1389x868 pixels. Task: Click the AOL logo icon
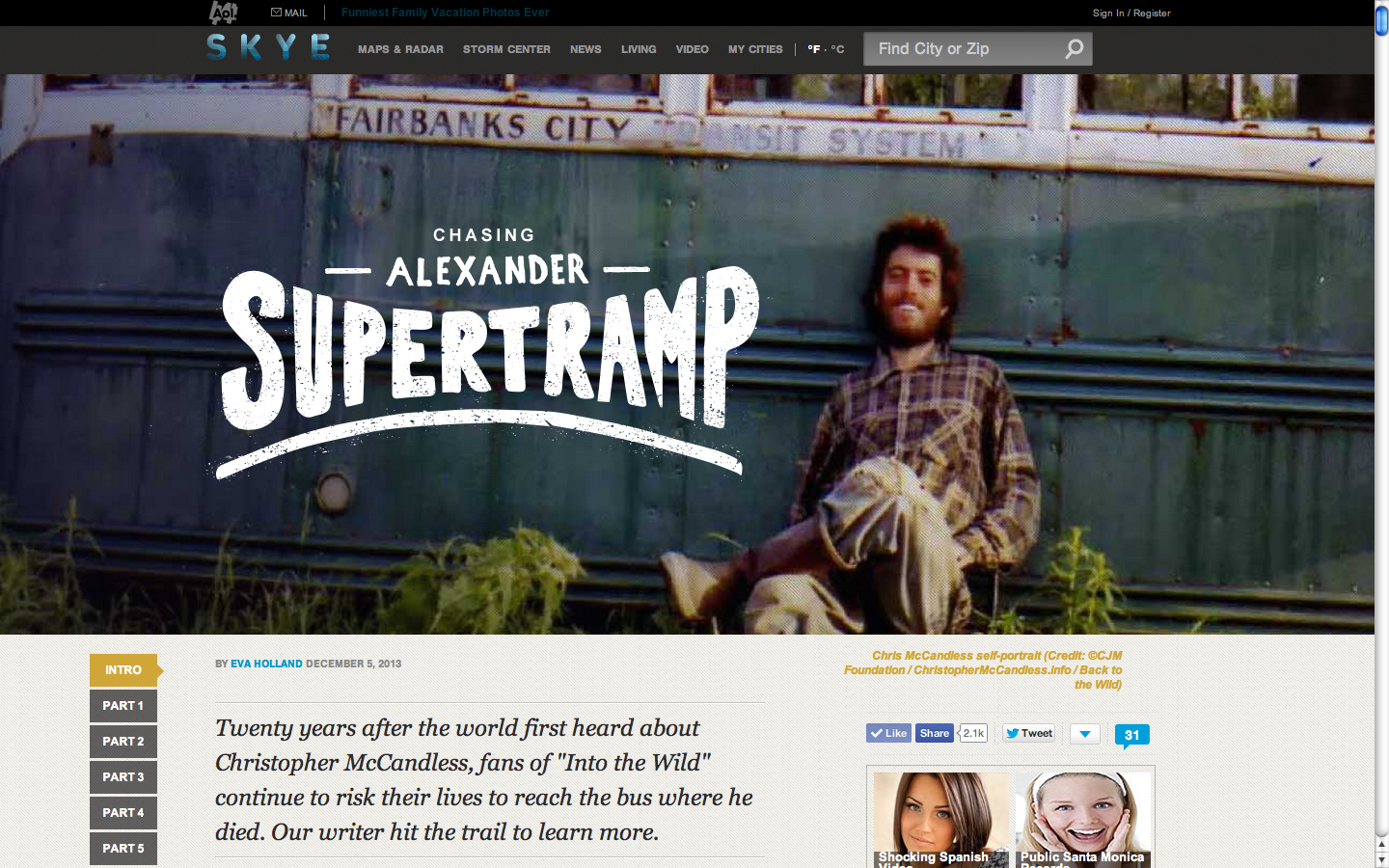click(223, 13)
